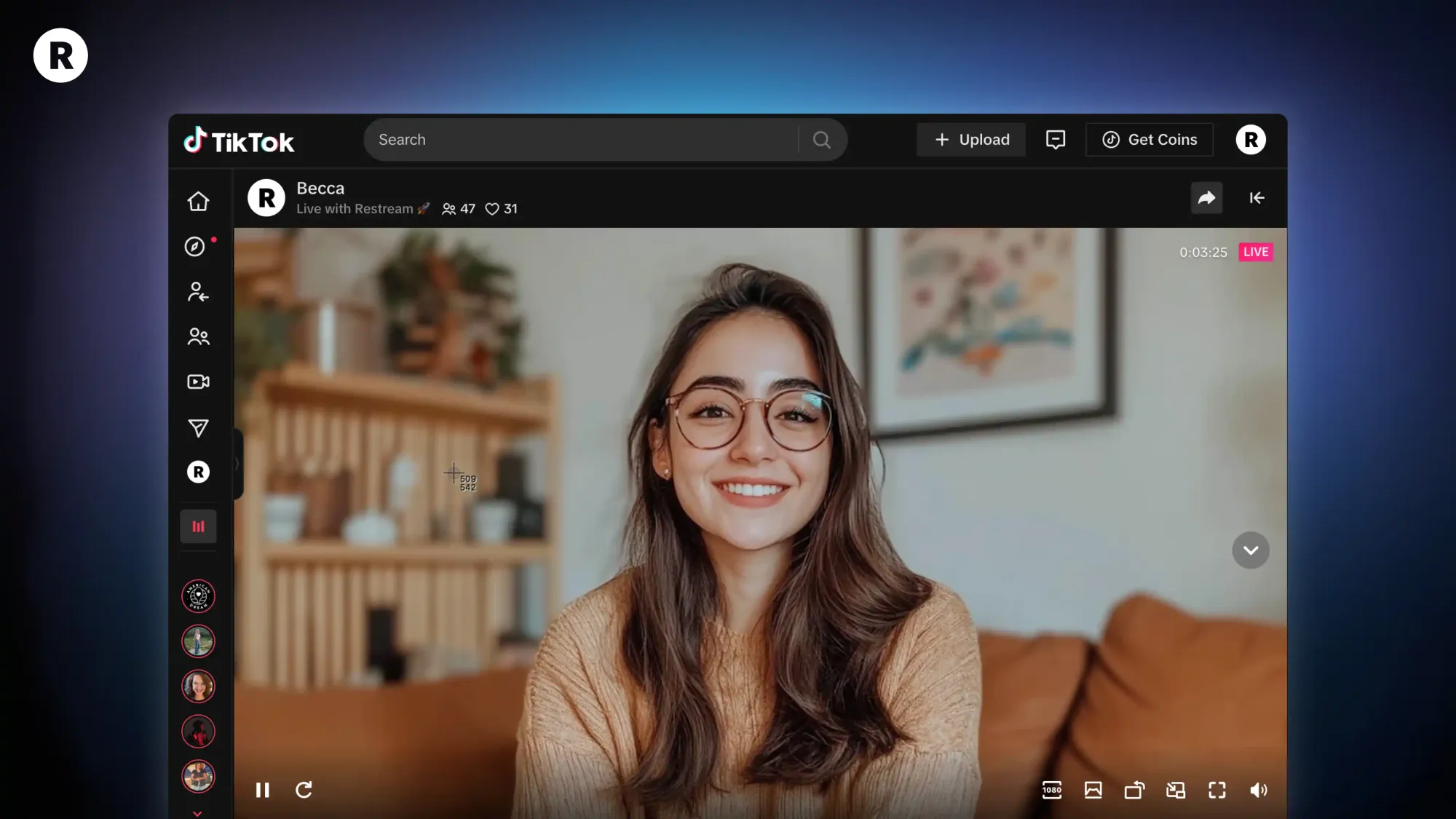
Task: Toggle picture-in-picture mini player
Action: 1176,790
